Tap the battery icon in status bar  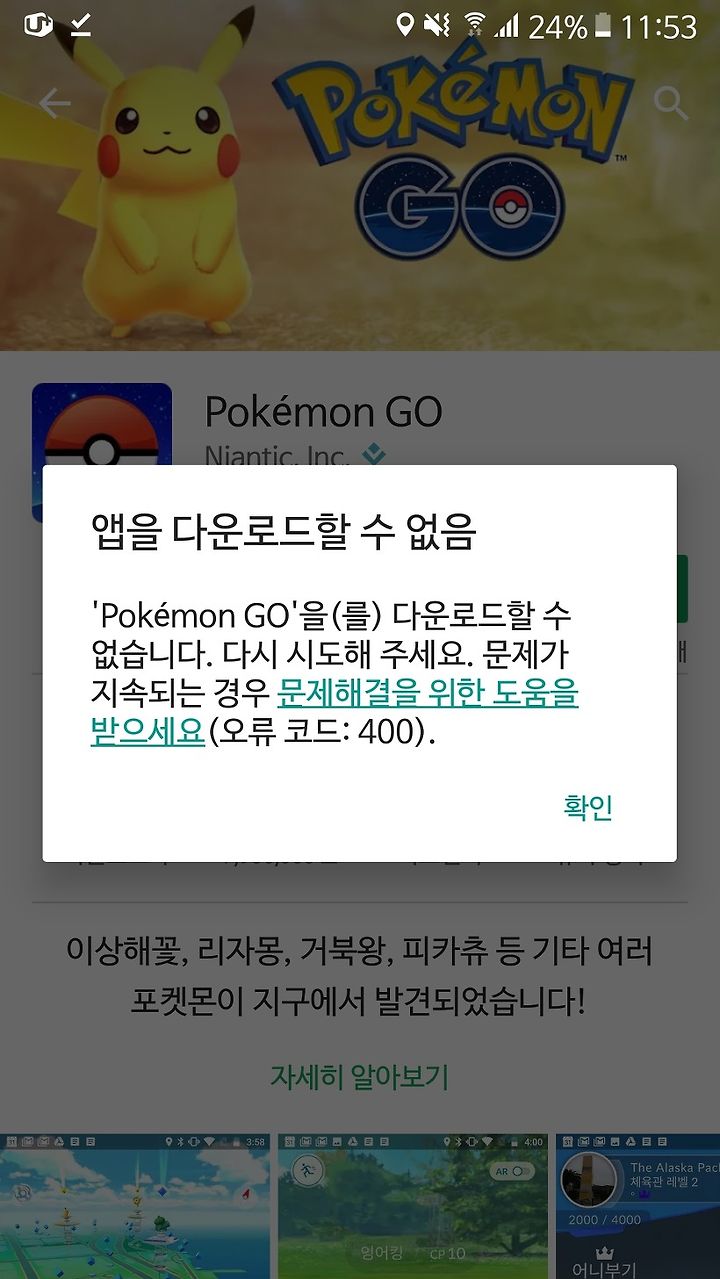pos(602,25)
